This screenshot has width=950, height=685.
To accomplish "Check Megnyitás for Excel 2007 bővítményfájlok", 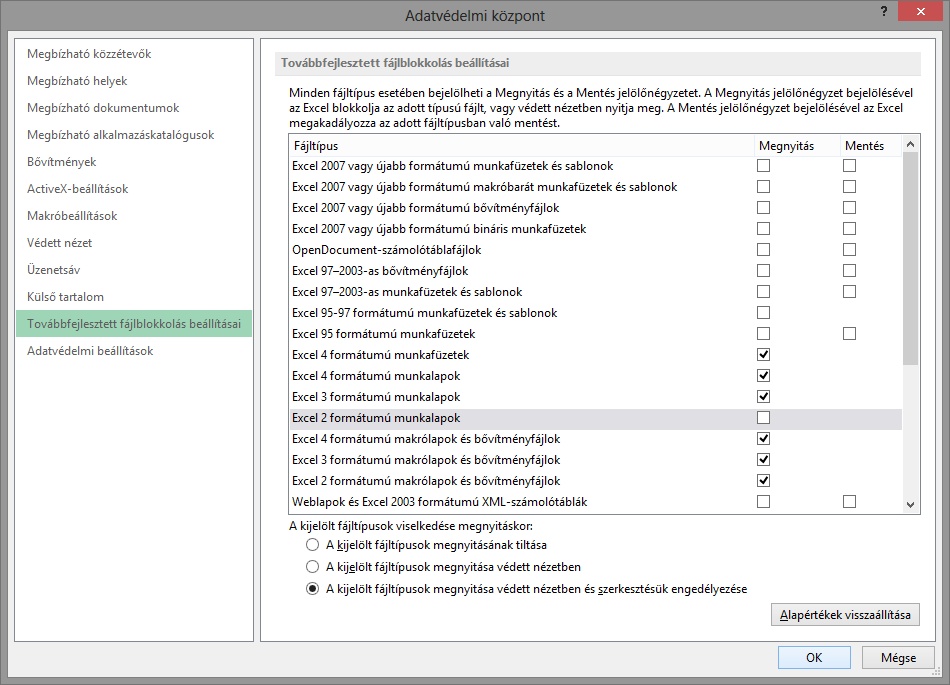I will (x=763, y=208).
